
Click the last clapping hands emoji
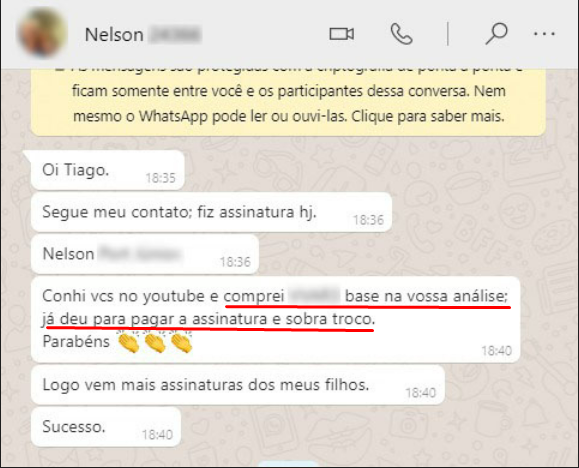click(181, 342)
